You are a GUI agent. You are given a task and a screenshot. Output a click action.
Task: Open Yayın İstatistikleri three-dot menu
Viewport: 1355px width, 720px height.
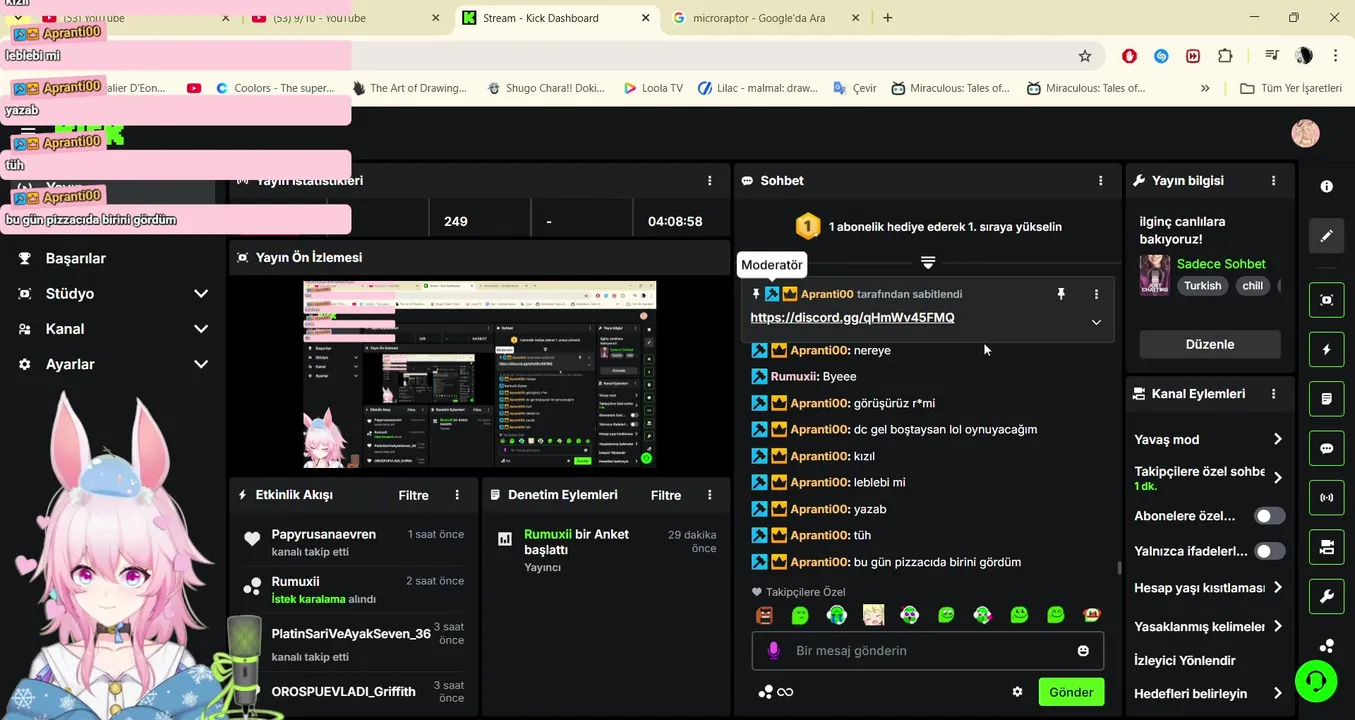click(710, 181)
